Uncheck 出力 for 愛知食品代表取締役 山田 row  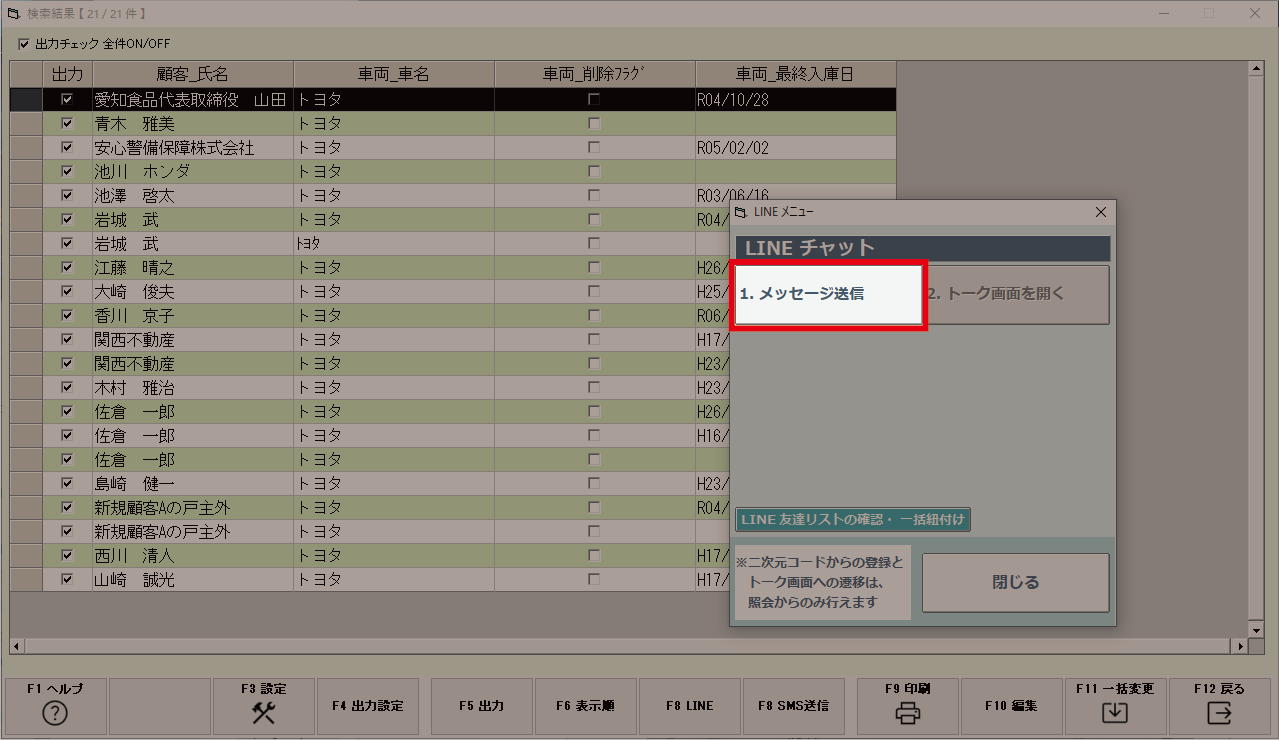coord(67,100)
